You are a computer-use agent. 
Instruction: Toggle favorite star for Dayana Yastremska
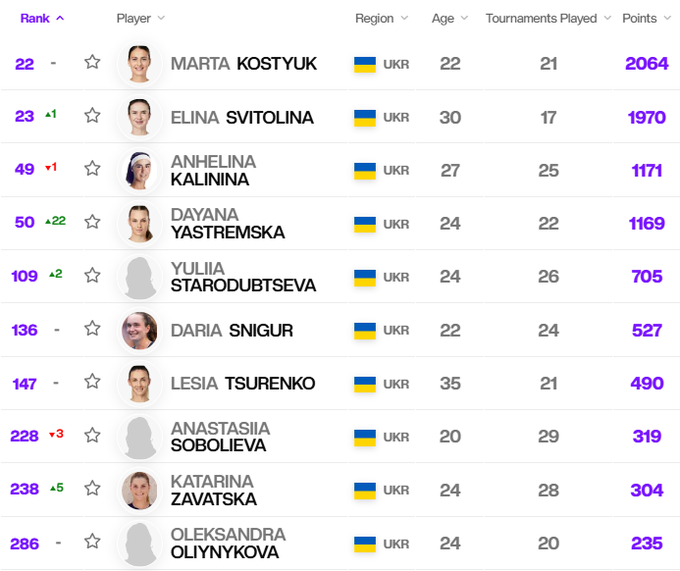(92, 222)
